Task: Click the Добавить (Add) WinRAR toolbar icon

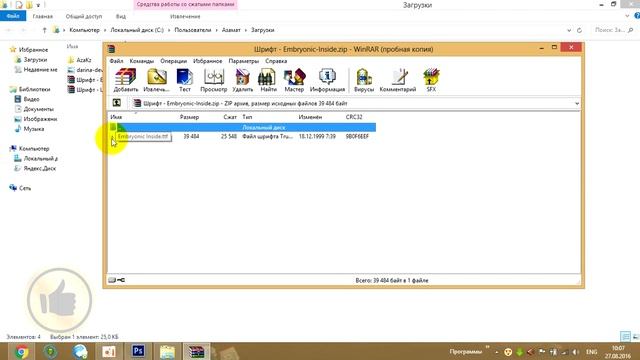Action: point(125,80)
